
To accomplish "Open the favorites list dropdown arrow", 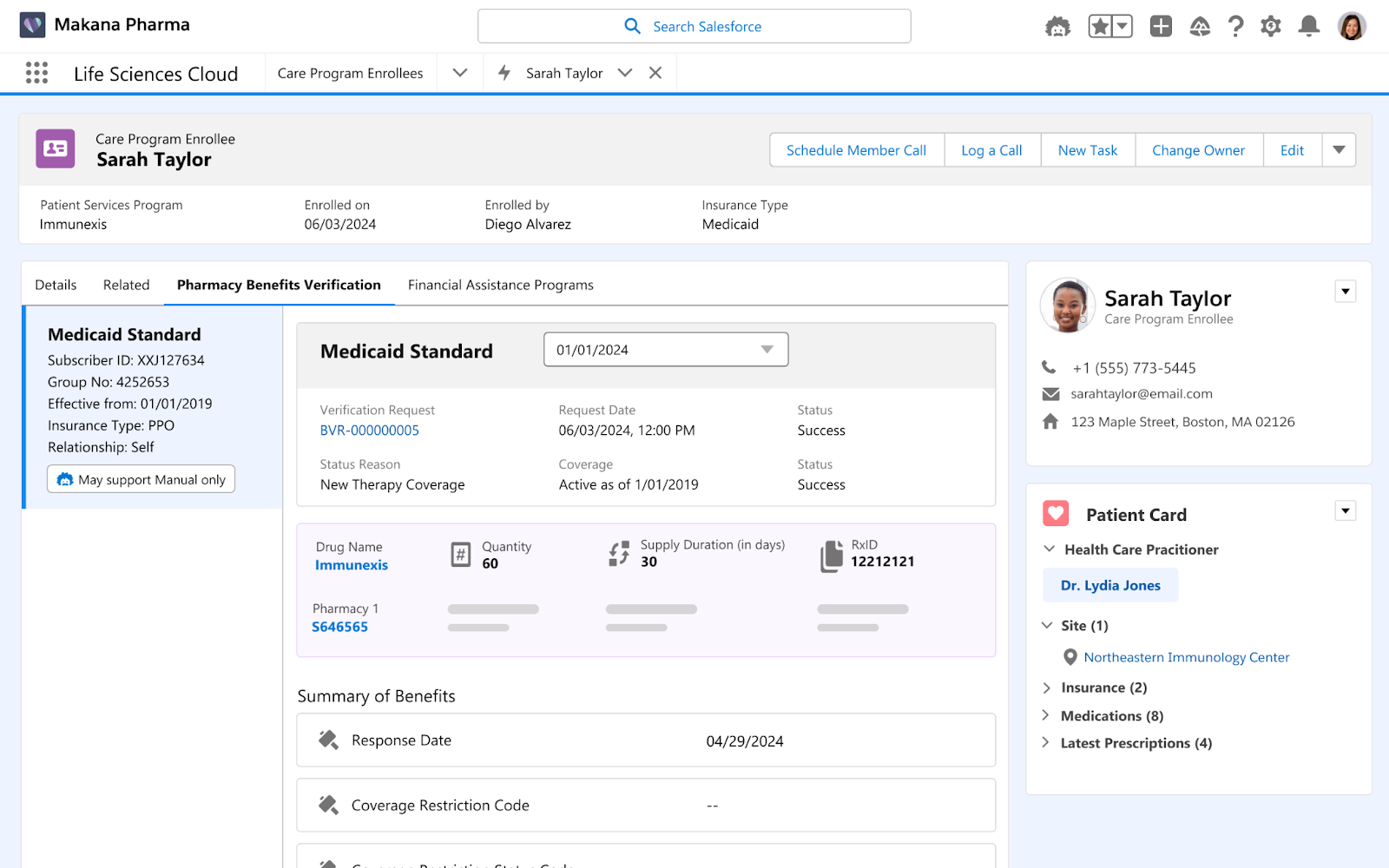I will point(1122,27).
